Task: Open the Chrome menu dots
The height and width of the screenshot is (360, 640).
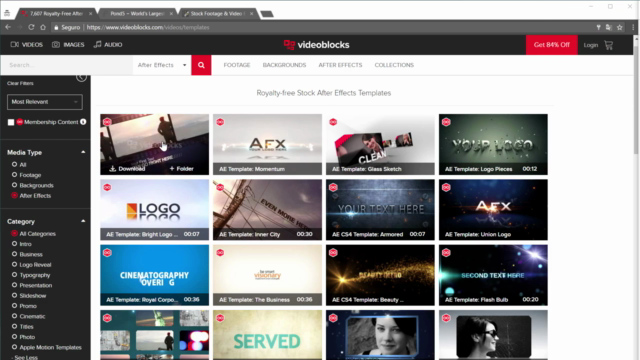Action: tap(633, 27)
